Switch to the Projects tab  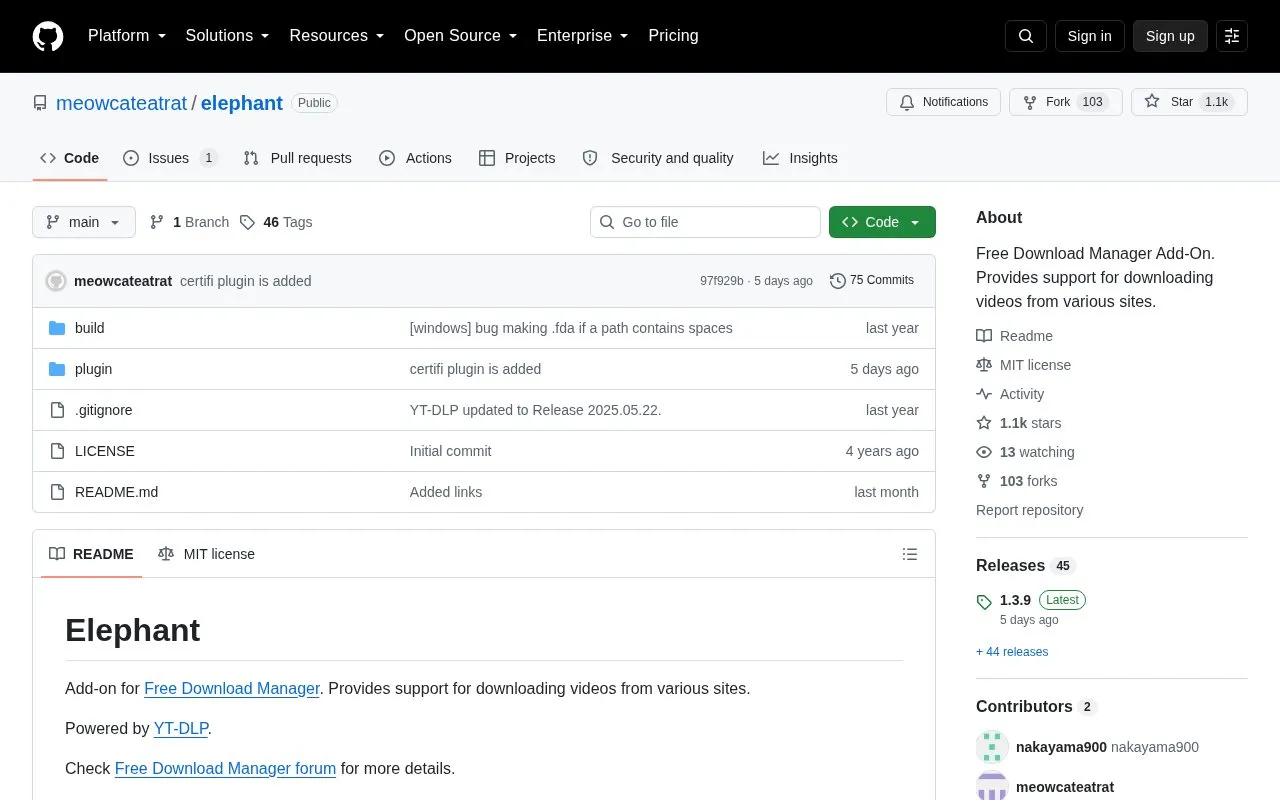[x=517, y=158]
